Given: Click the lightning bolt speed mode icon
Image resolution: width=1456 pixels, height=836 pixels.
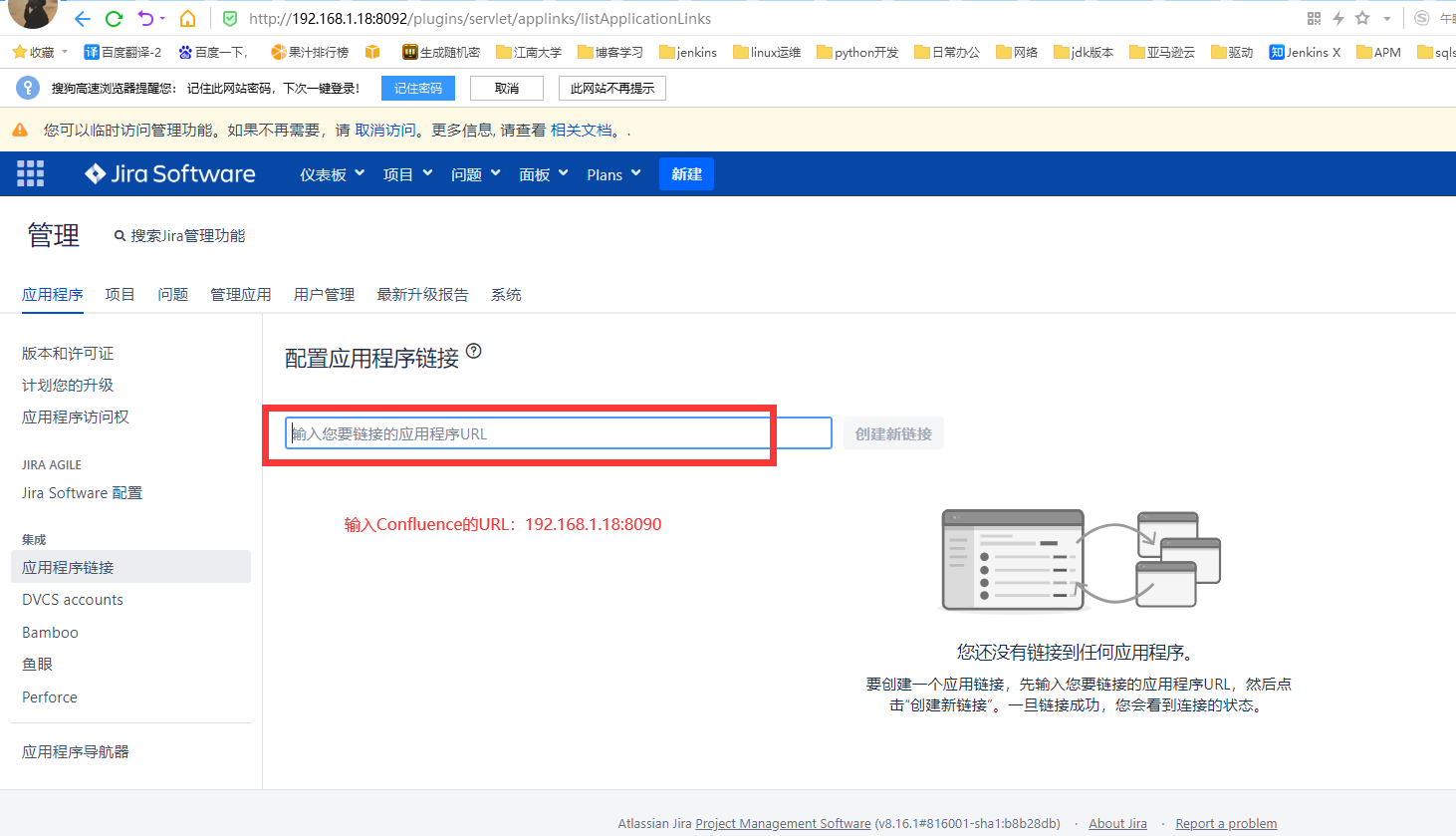Looking at the screenshot, I should click(1337, 18).
